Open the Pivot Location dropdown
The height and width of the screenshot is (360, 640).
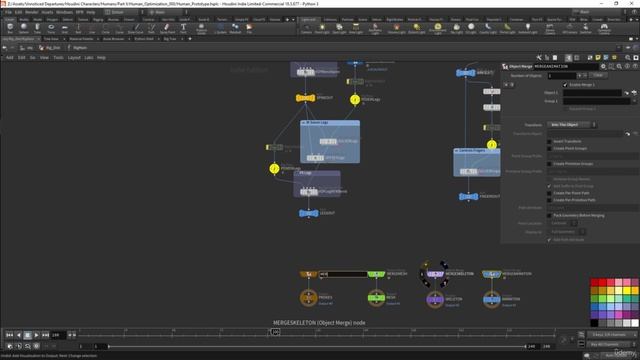(x=564, y=223)
